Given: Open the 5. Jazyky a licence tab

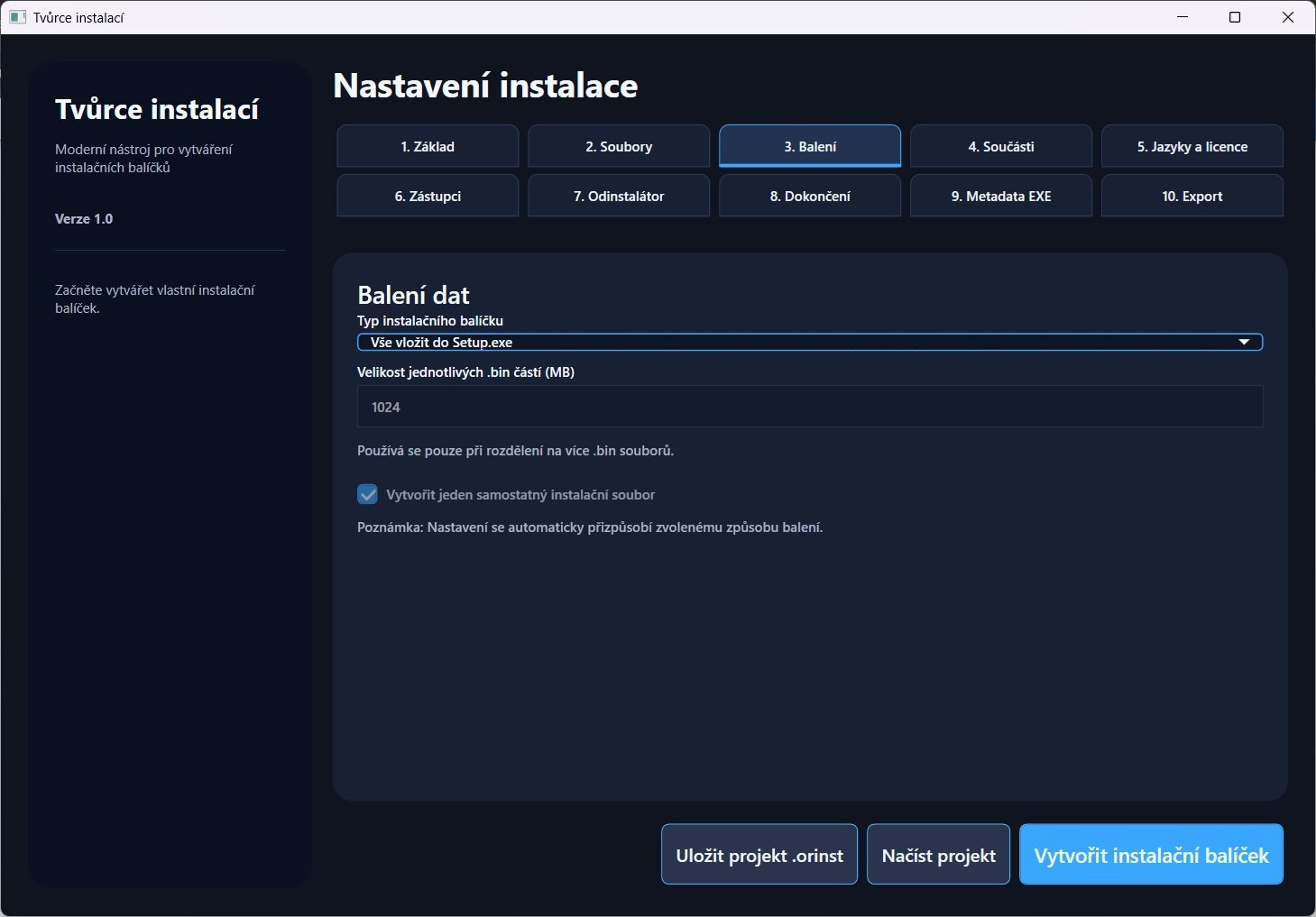Looking at the screenshot, I should pos(1192,146).
